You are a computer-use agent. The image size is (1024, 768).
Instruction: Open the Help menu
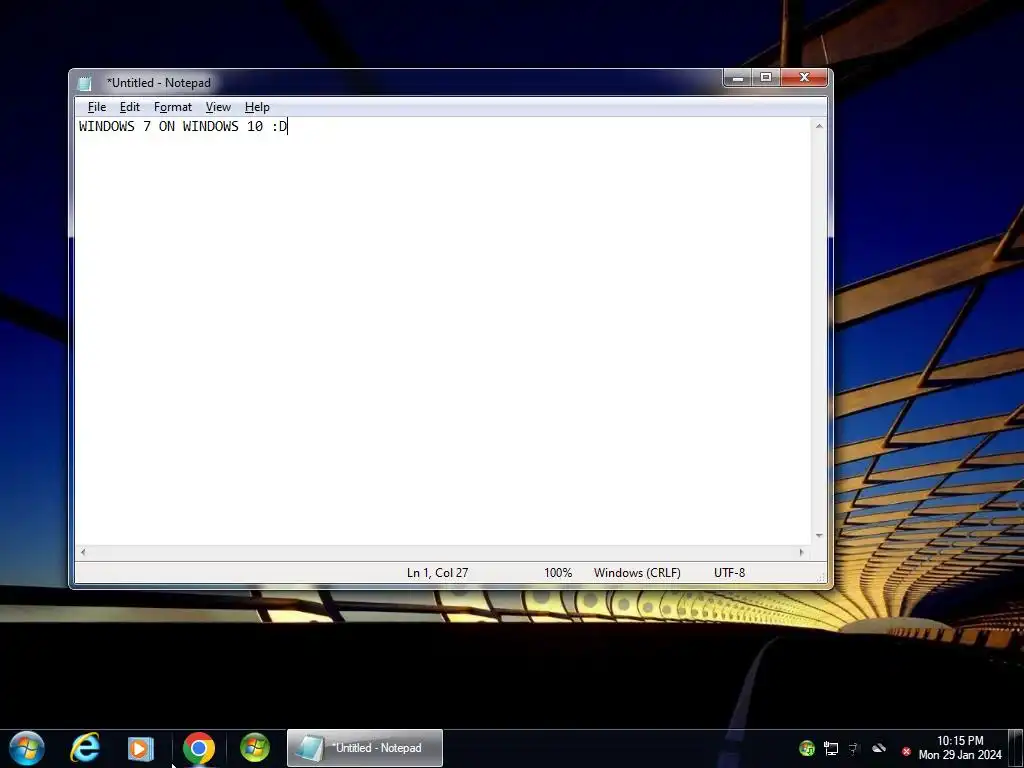pos(257,107)
